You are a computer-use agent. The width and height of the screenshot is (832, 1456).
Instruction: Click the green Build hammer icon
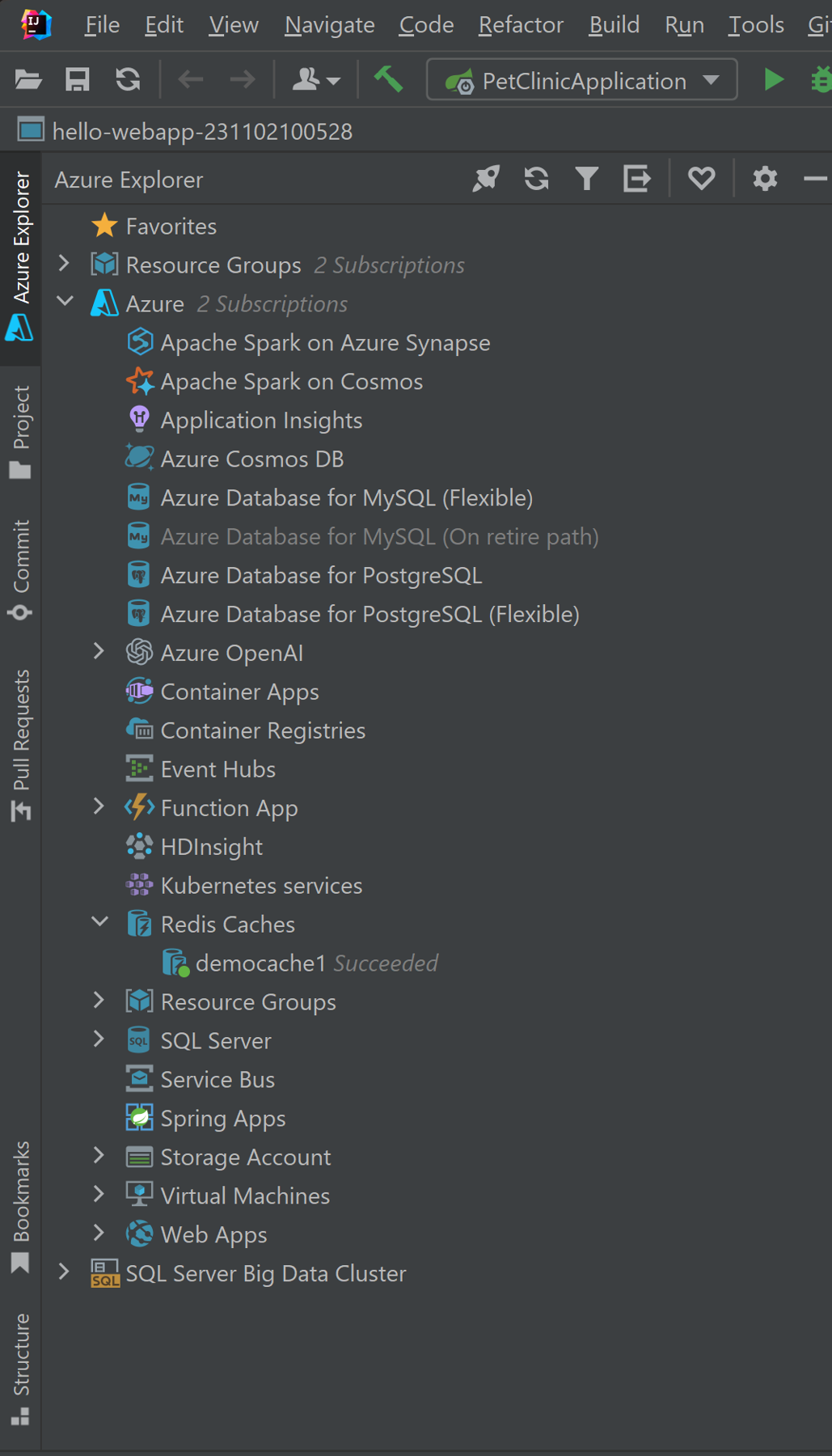pyautogui.click(x=388, y=79)
